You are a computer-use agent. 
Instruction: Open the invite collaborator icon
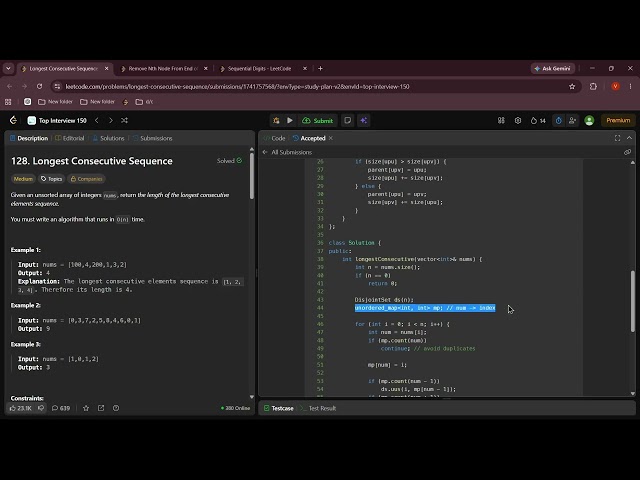tap(572, 120)
